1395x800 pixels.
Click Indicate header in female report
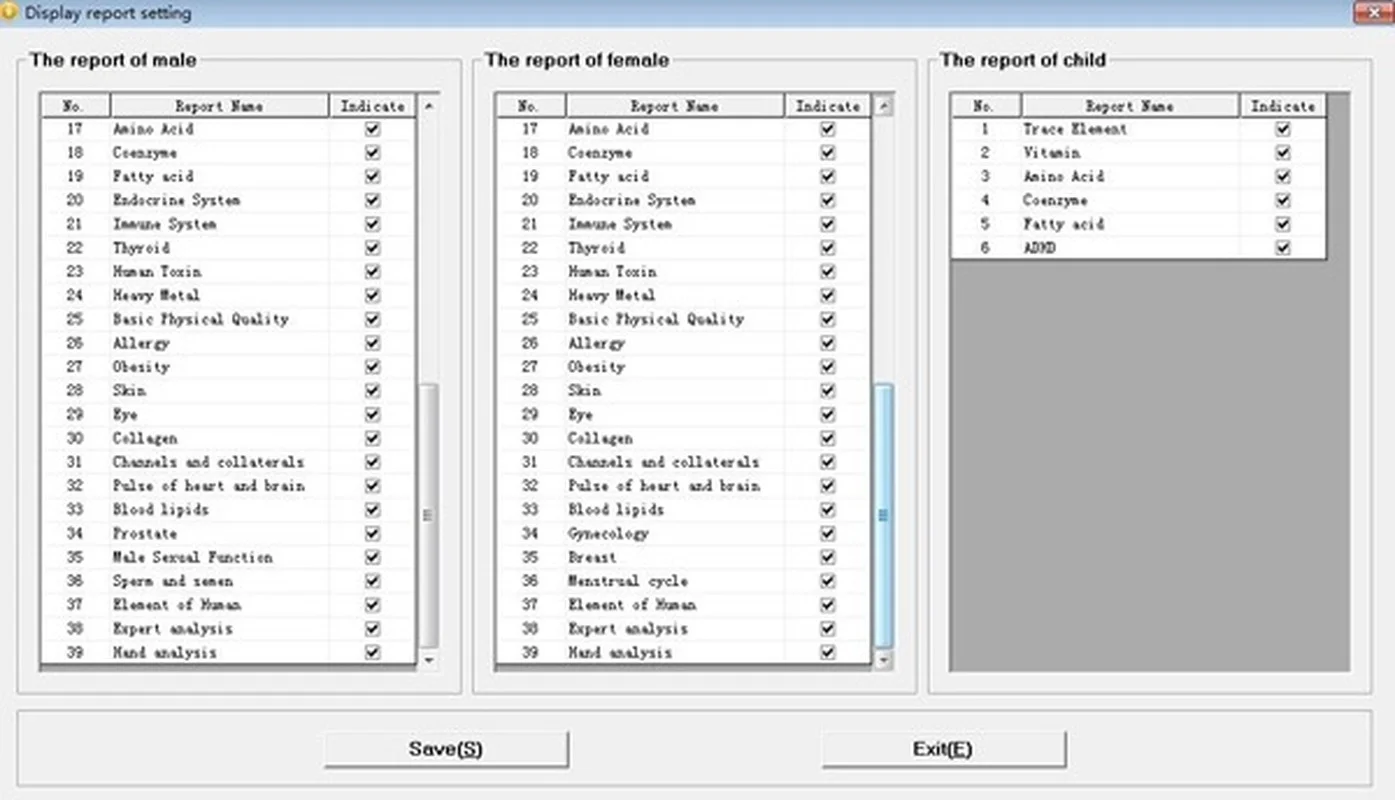[x=828, y=106]
